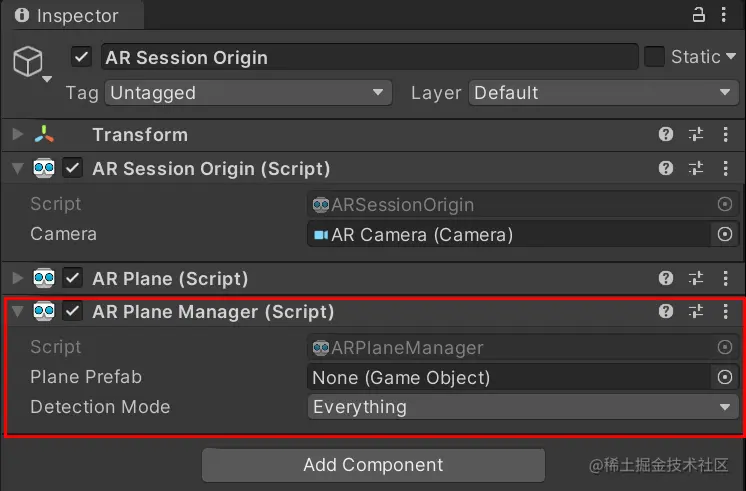The image size is (746, 491).
Task: Open Detection Mode dropdown set to Everything
Action: tap(523, 407)
